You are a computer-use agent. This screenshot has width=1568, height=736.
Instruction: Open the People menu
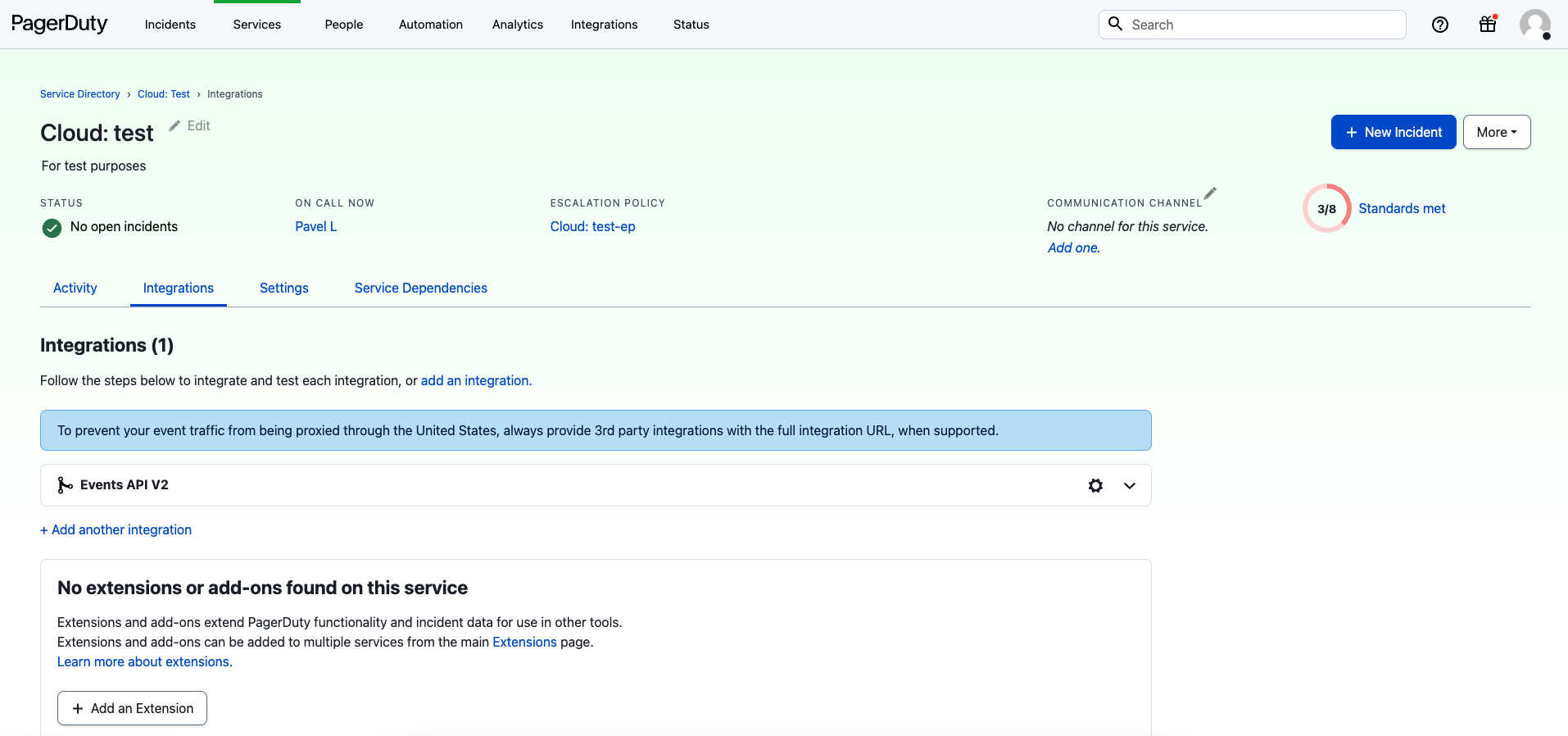tap(344, 25)
